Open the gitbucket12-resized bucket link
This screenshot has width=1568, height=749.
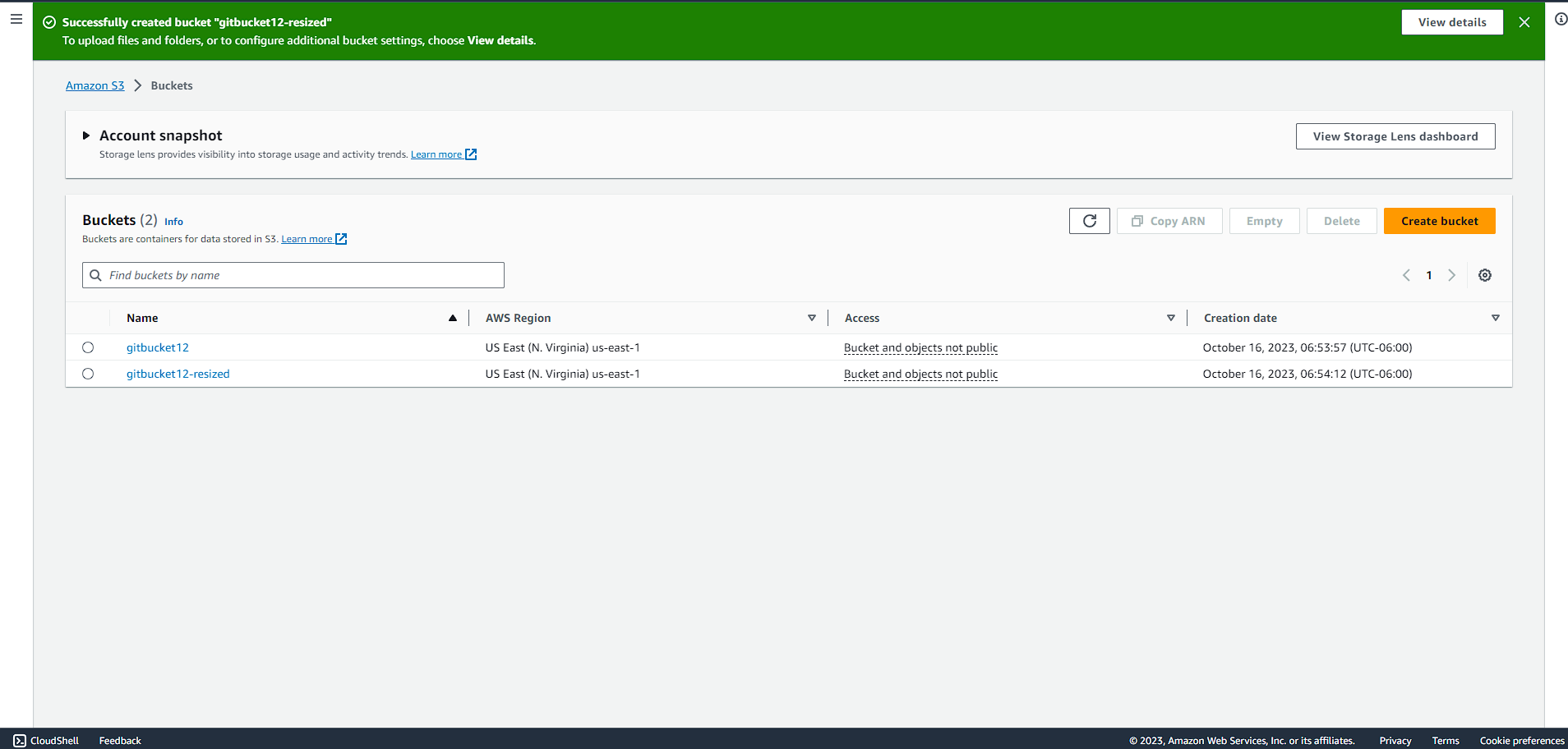(x=178, y=374)
